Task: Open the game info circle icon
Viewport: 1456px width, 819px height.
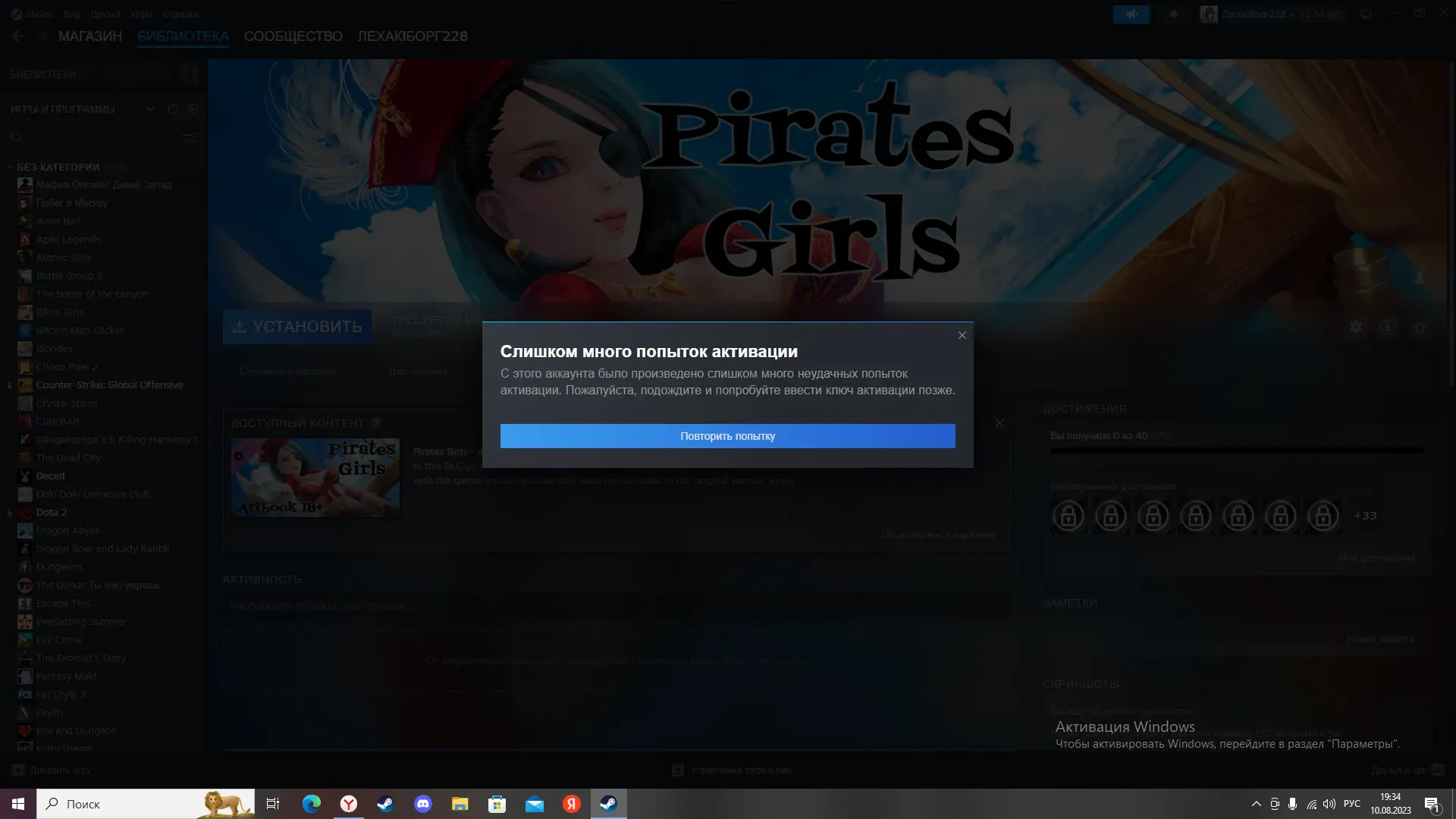Action: click(x=1388, y=327)
